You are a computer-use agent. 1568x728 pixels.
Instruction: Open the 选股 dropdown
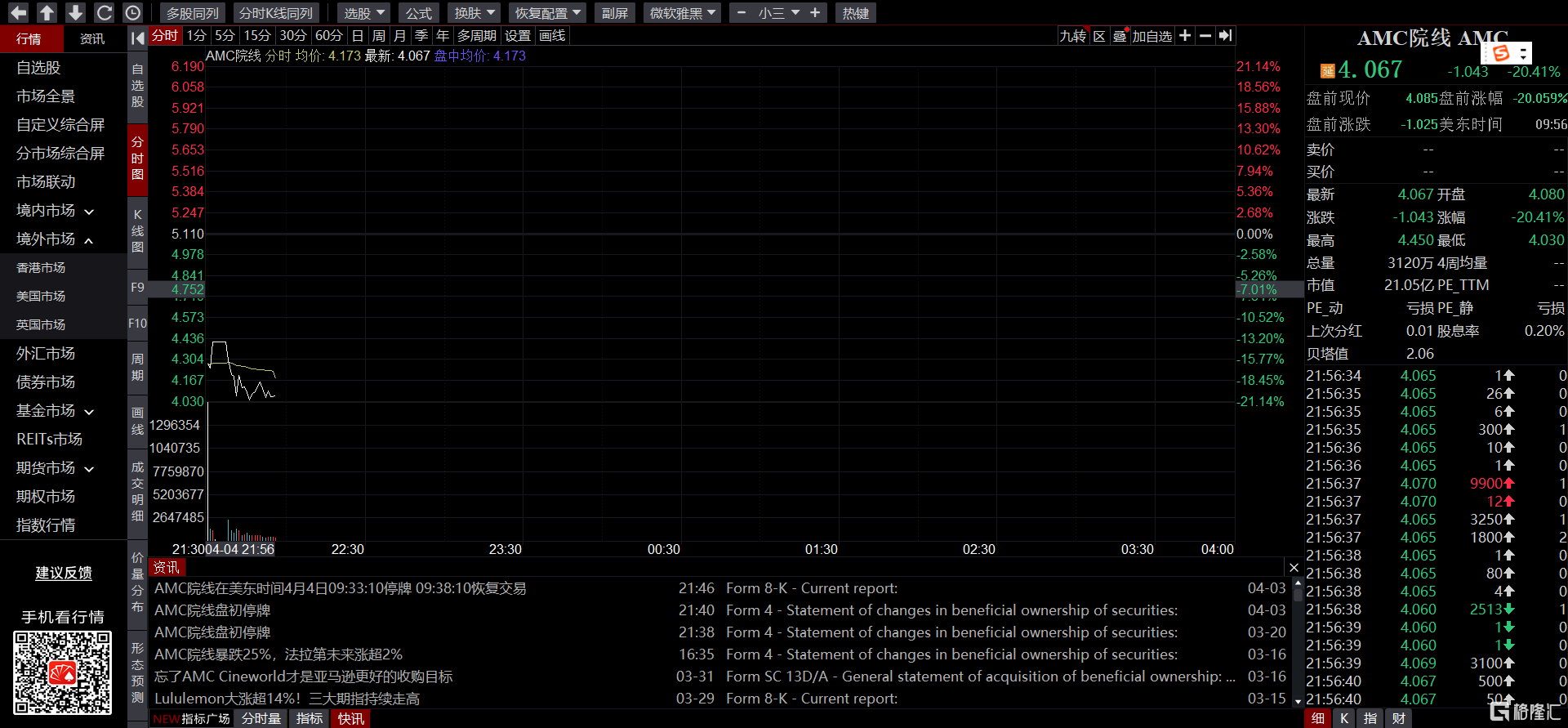(x=364, y=13)
